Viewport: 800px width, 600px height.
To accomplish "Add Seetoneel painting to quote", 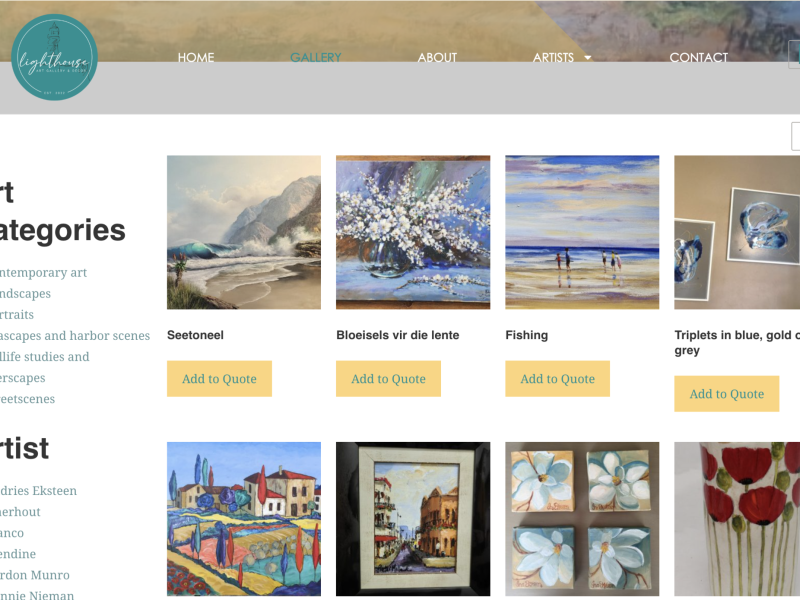I will click(219, 379).
